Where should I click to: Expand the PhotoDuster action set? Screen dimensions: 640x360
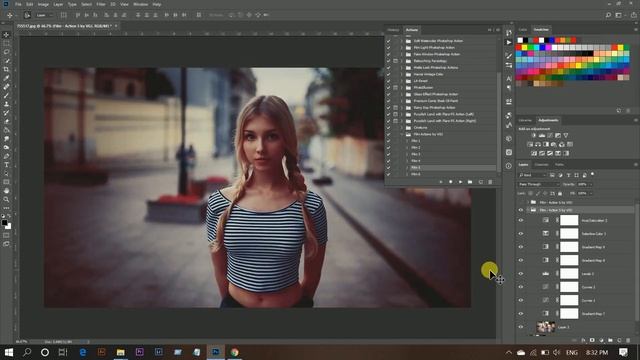[x=402, y=87]
